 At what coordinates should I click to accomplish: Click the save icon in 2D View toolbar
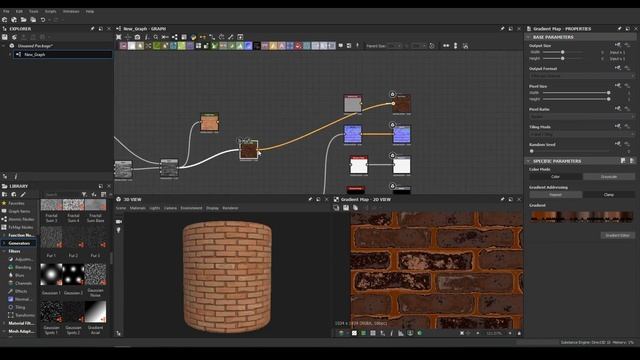346,208
